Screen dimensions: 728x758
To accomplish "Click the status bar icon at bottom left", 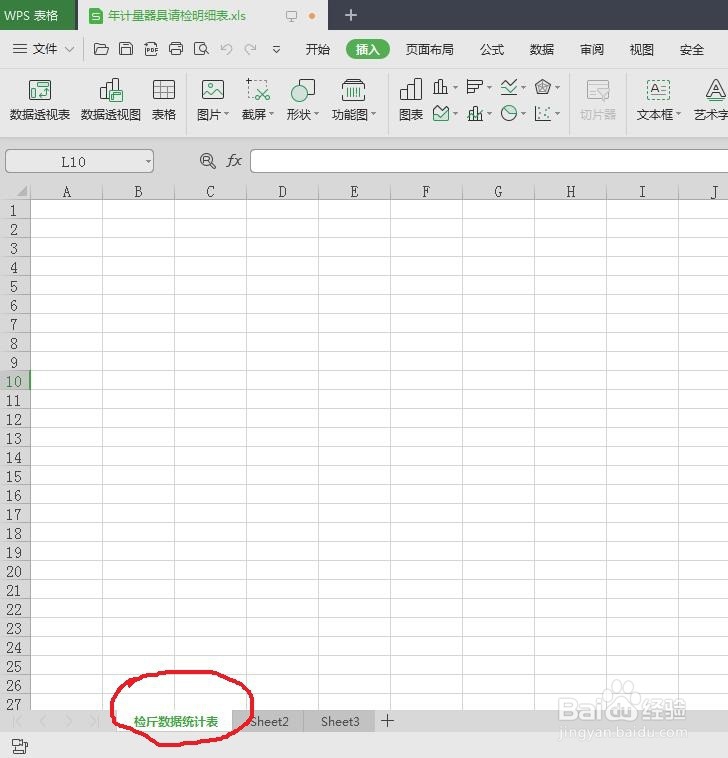I will point(19,746).
